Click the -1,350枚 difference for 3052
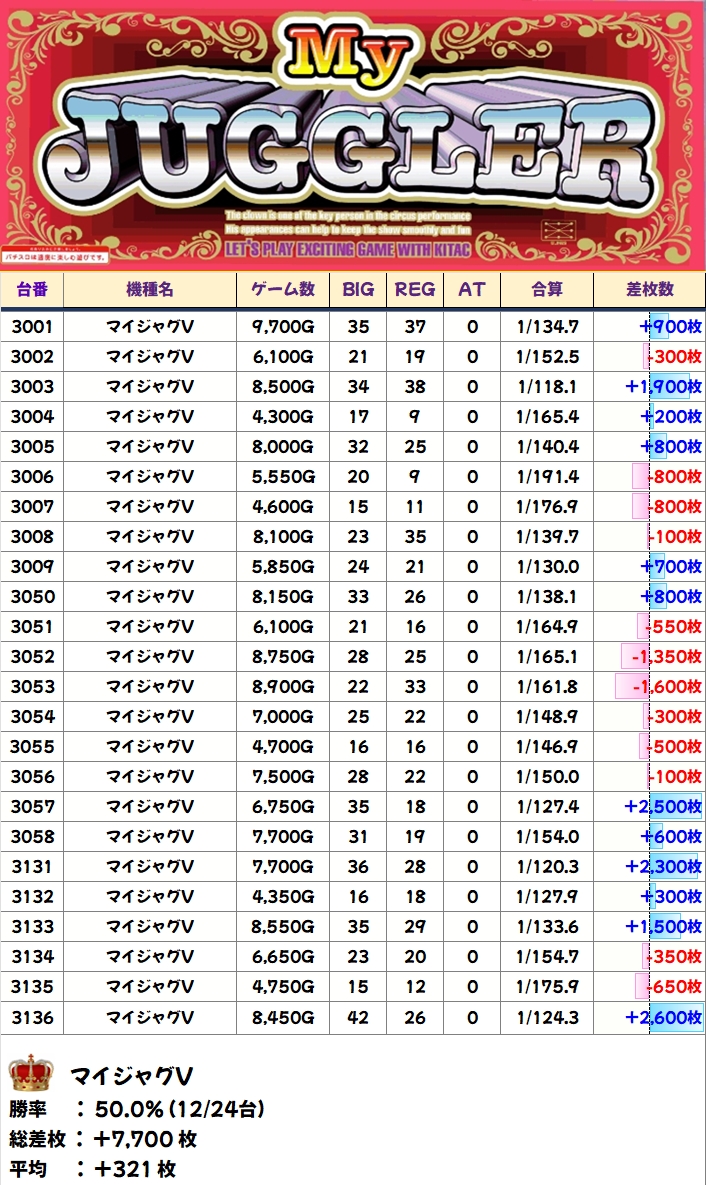 [x=667, y=657]
